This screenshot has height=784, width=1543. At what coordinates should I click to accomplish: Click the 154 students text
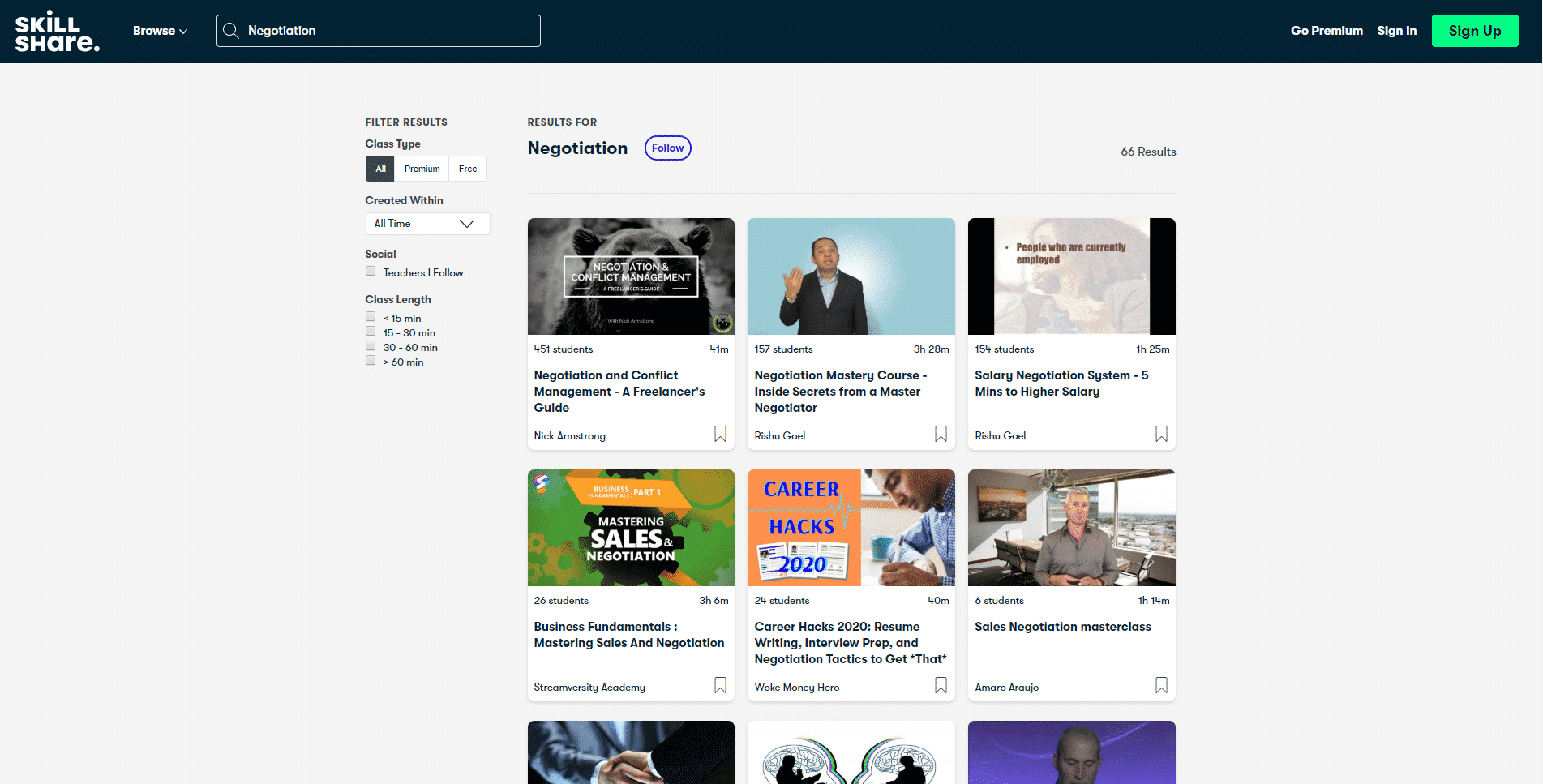point(1004,349)
